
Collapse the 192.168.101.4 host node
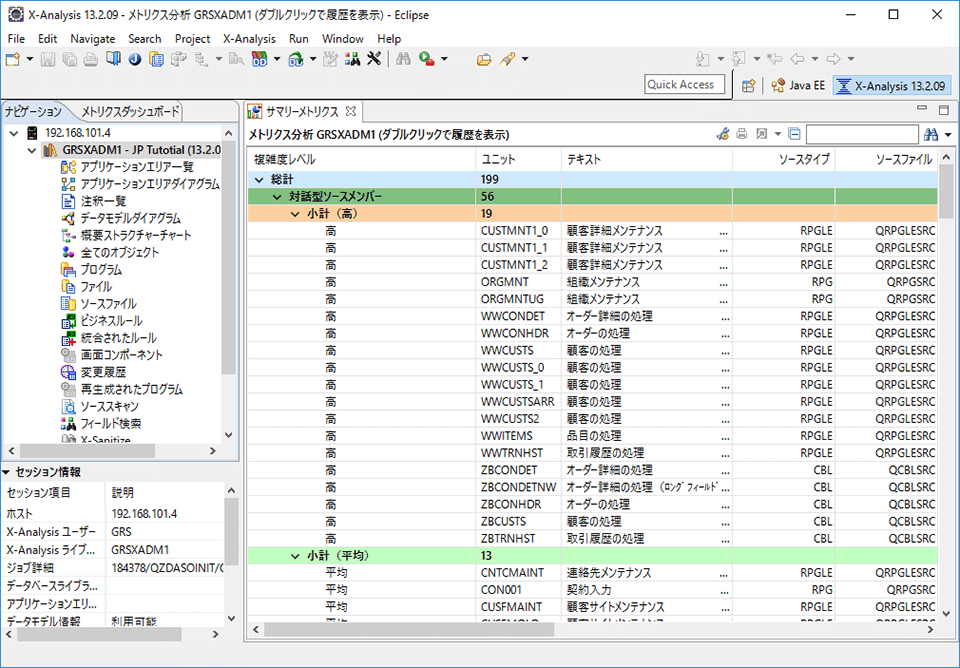pyautogui.click(x=14, y=133)
